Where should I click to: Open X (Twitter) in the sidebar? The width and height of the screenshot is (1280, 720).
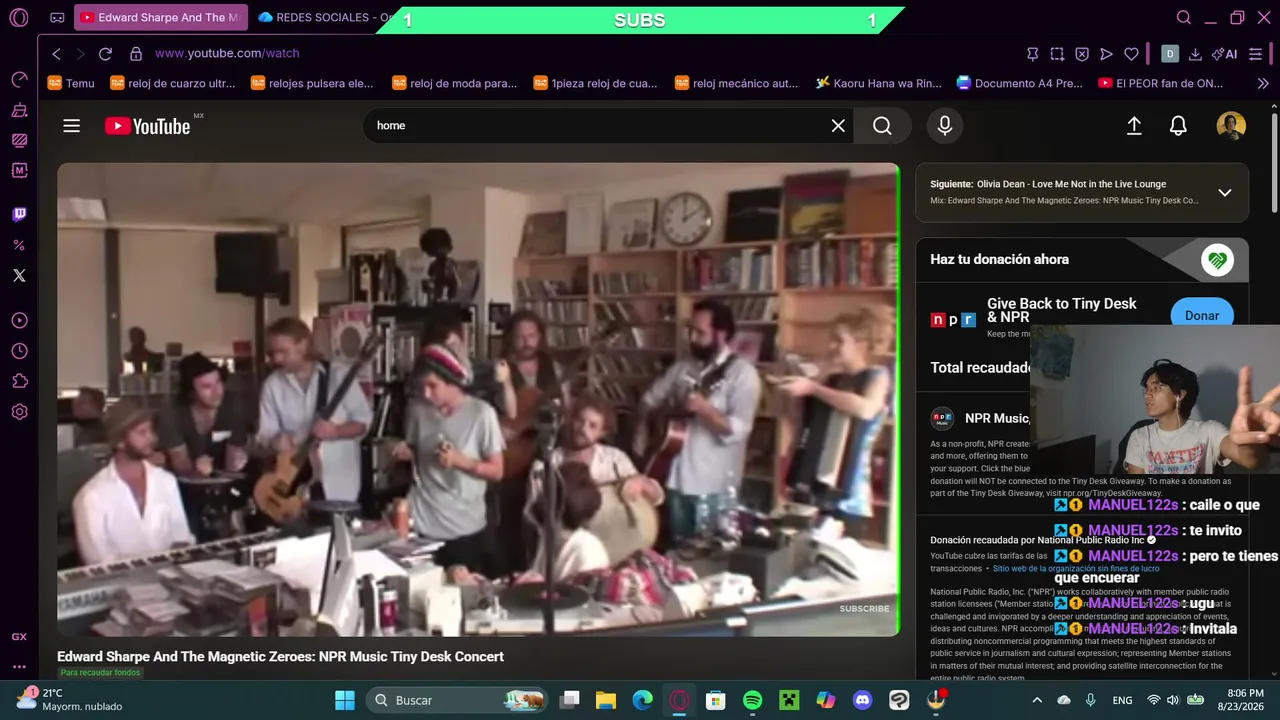click(19, 275)
